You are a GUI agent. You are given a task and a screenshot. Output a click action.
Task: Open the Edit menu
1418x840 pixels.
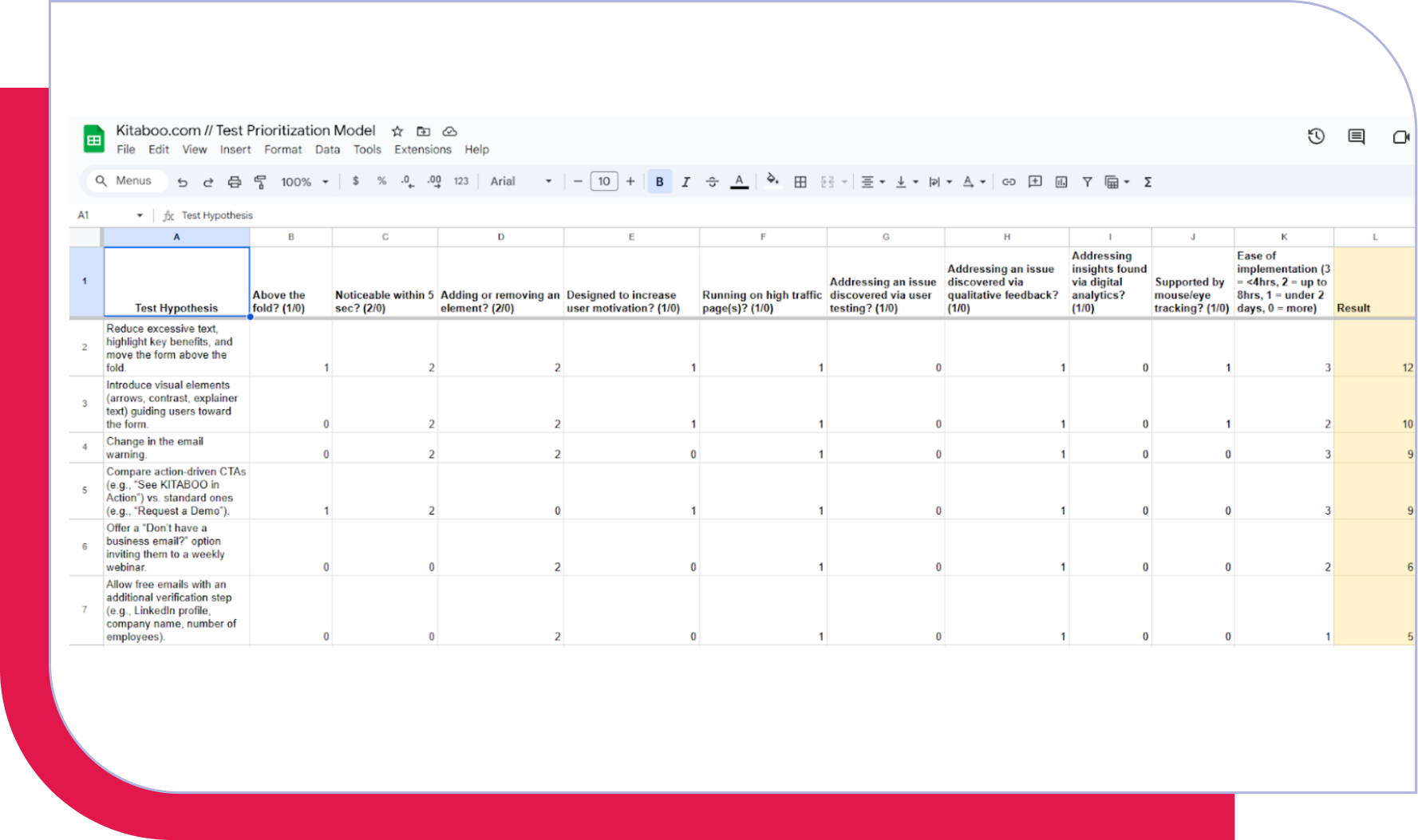(159, 149)
